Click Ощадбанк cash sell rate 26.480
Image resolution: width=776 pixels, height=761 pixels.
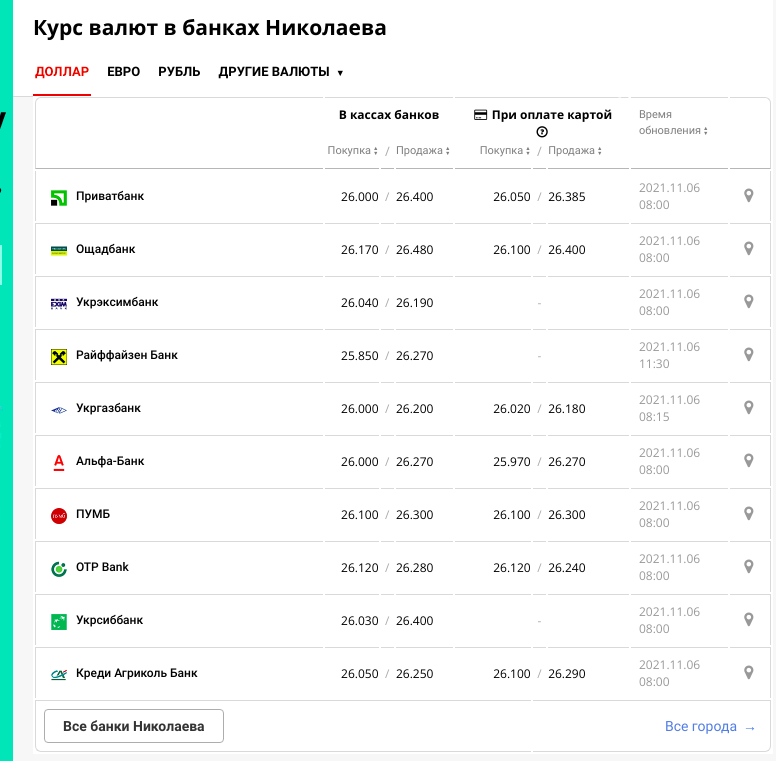(x=415, y=250)
